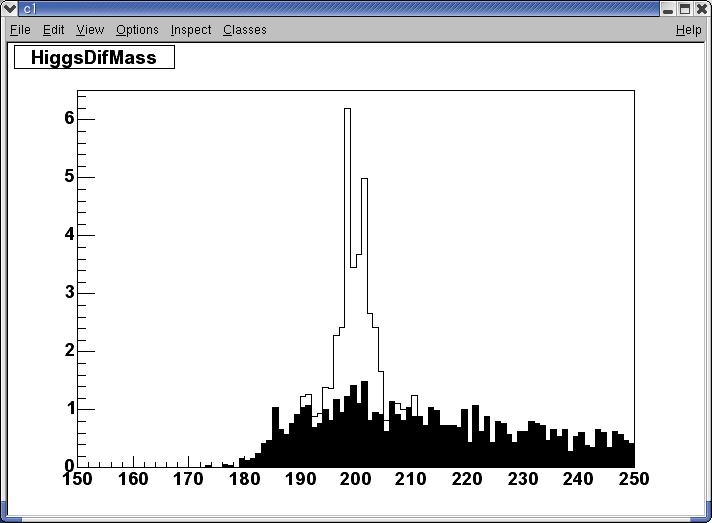The height and width of the screenshot is (523, 712).
Task: Click x-axis label 240
Action: click(x=578, y=479)
